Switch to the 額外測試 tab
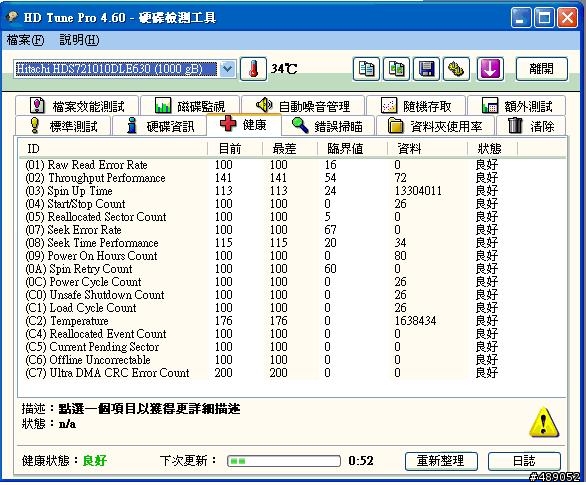Viewport: 586px width, 485px height. (x=516, y=106)
